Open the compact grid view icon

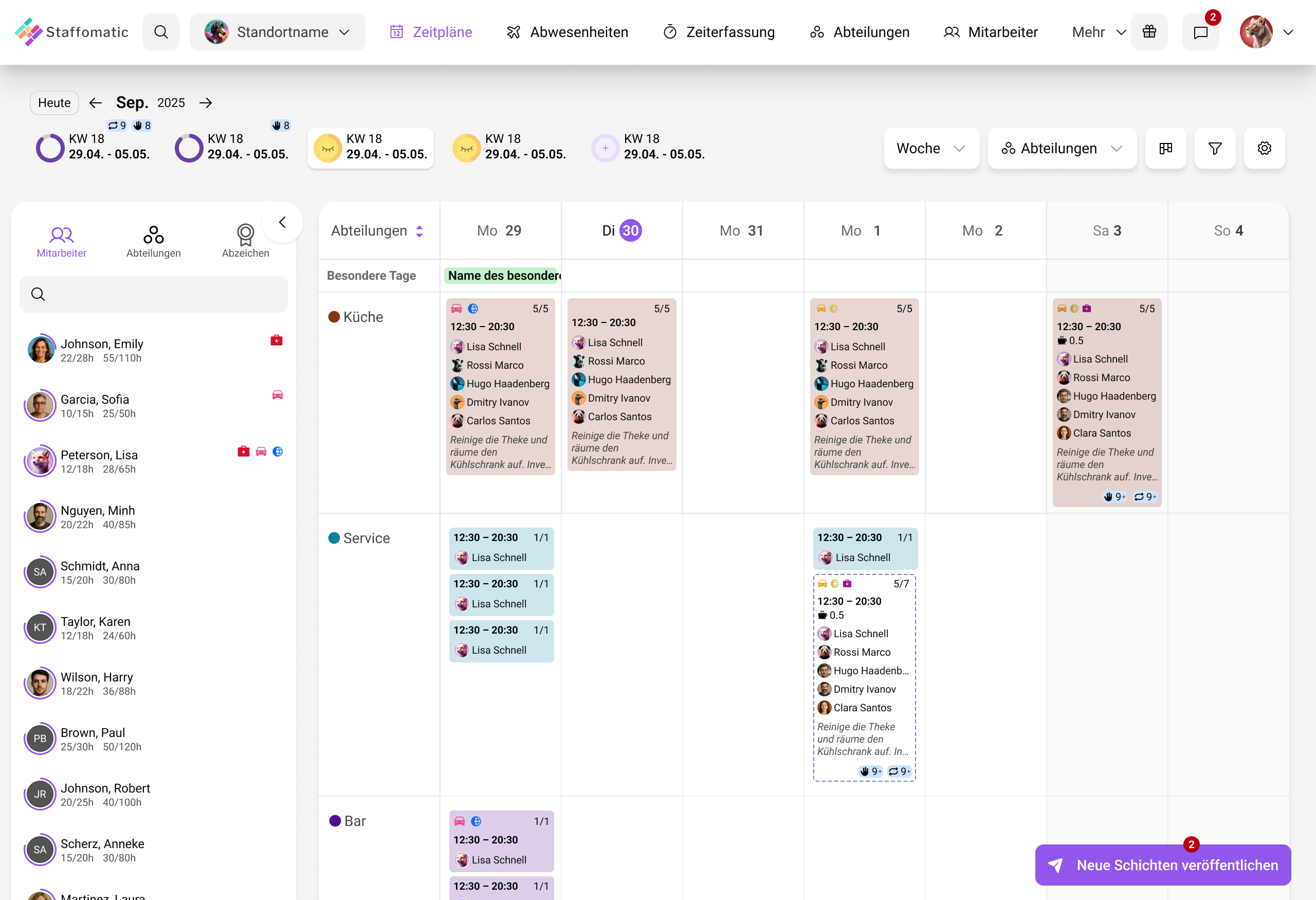tap(1166, 149)
